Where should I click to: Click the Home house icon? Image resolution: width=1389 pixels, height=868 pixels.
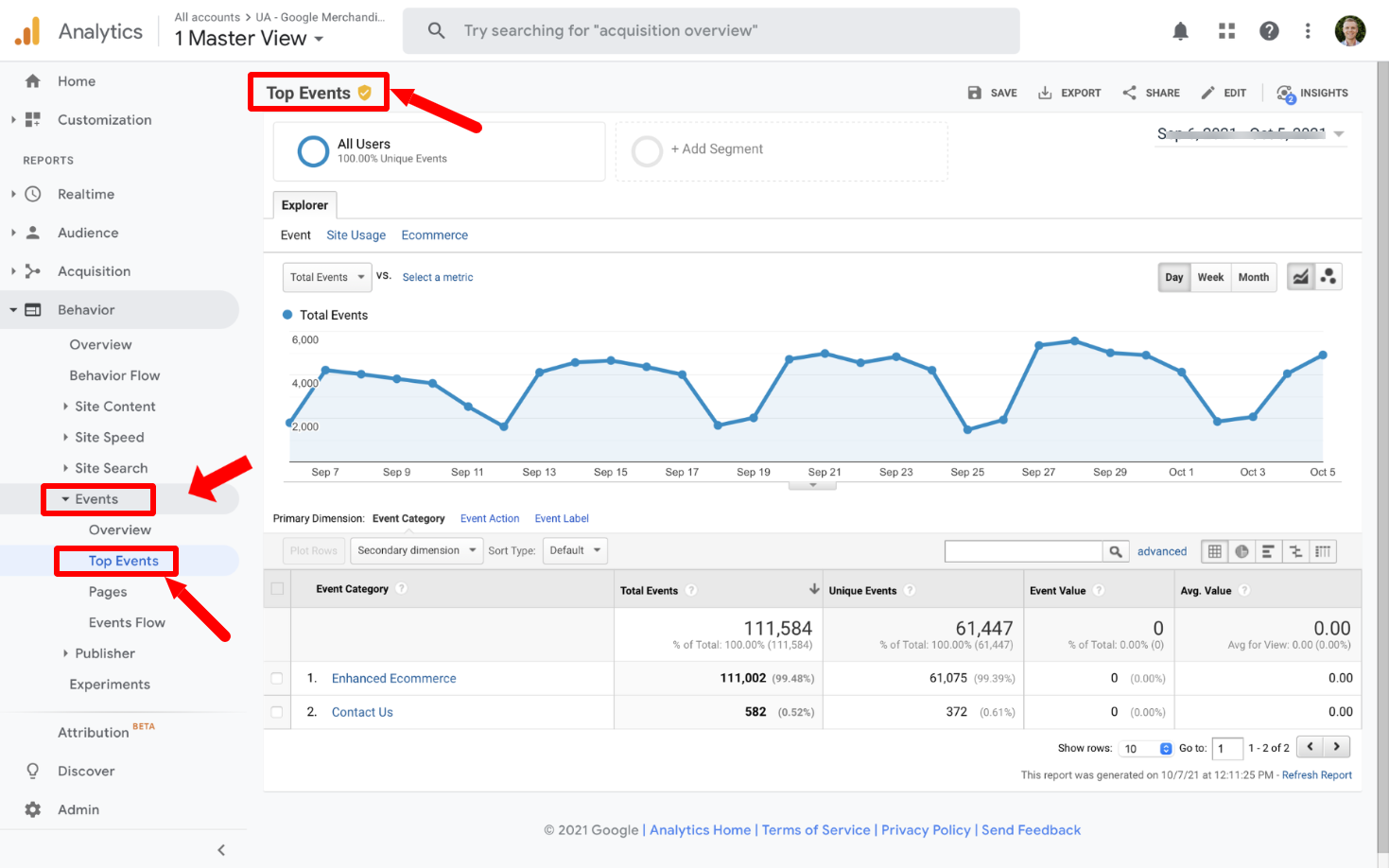pyautogui.click(x=33, y=81)
